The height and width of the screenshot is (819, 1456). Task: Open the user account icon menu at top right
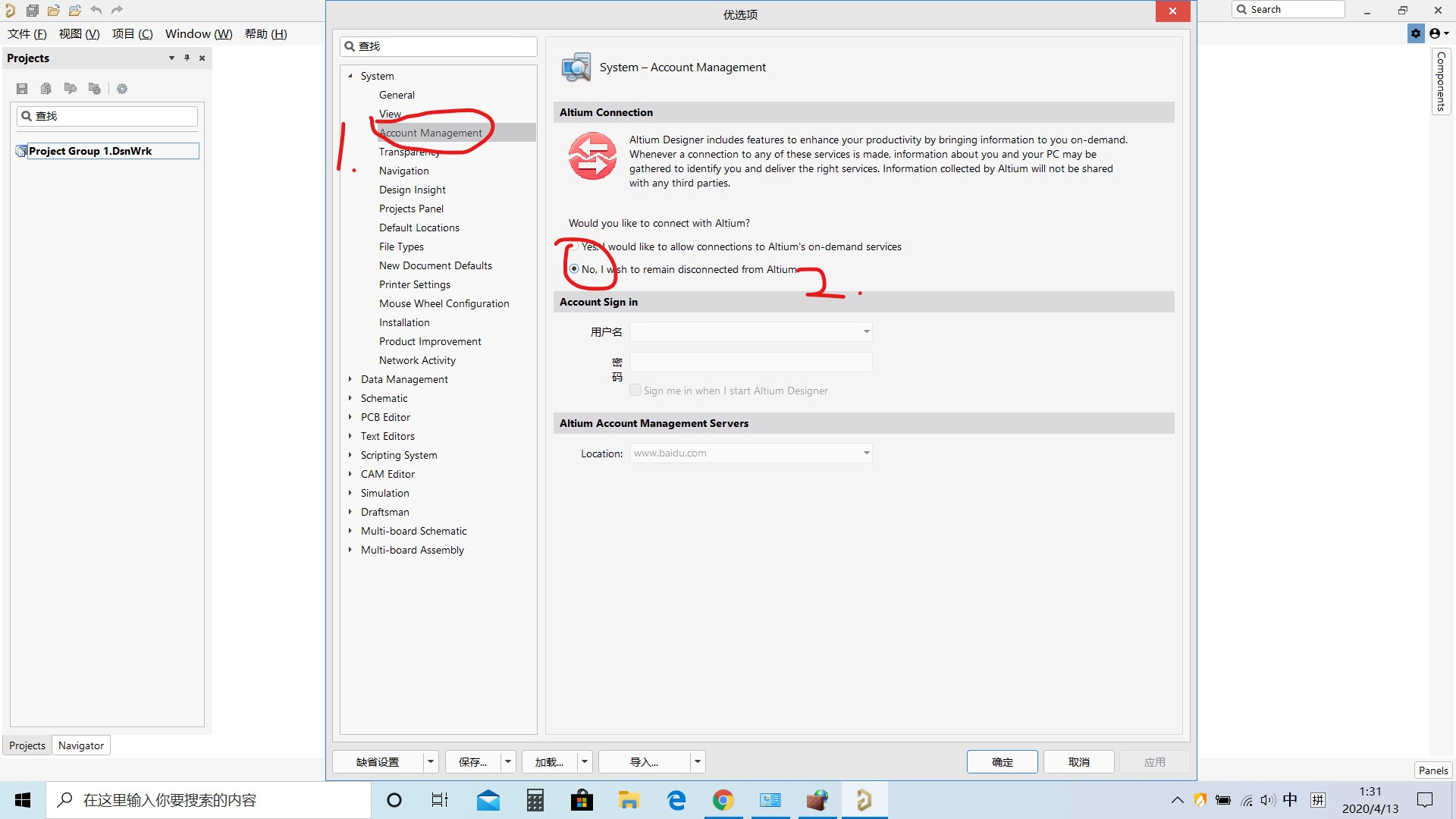(1439, 33)
